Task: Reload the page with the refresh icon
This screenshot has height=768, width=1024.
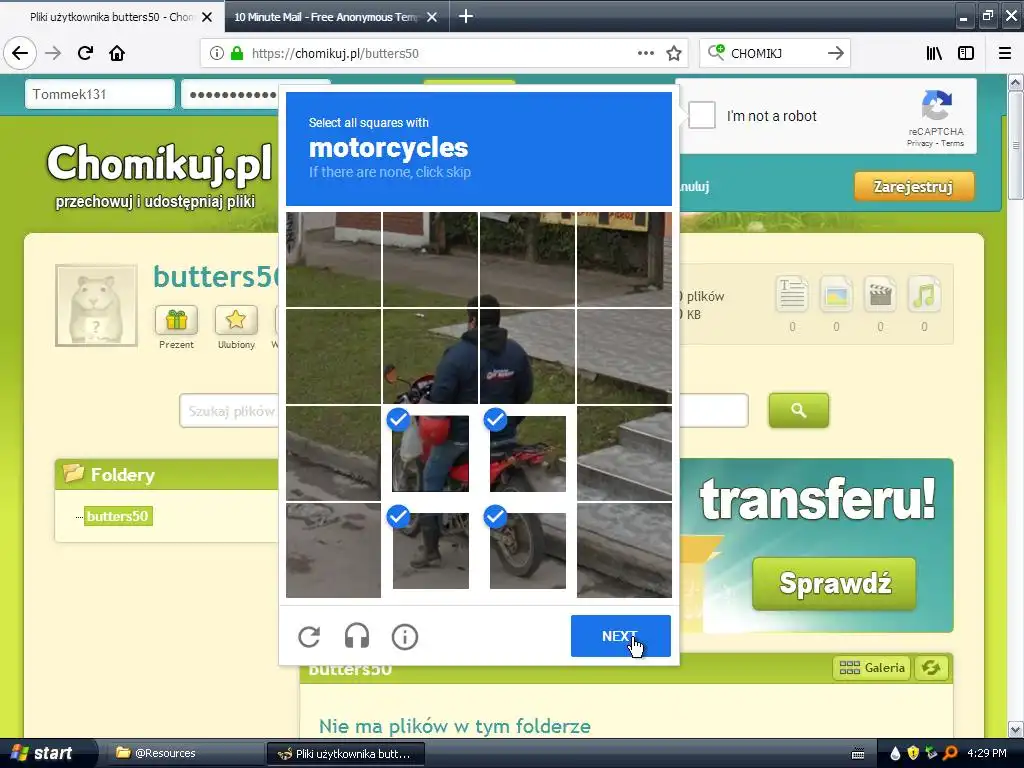Action: click(x=85, y=53)
